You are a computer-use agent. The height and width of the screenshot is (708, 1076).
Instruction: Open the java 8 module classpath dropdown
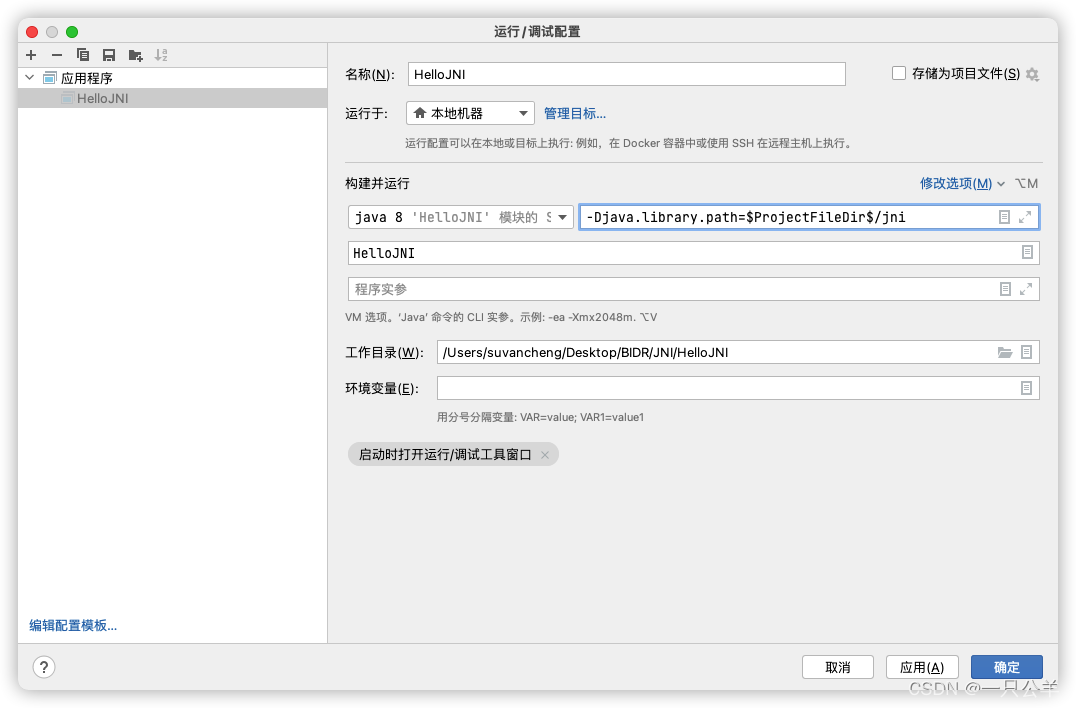pyautogui.click(x=459, y=217)
